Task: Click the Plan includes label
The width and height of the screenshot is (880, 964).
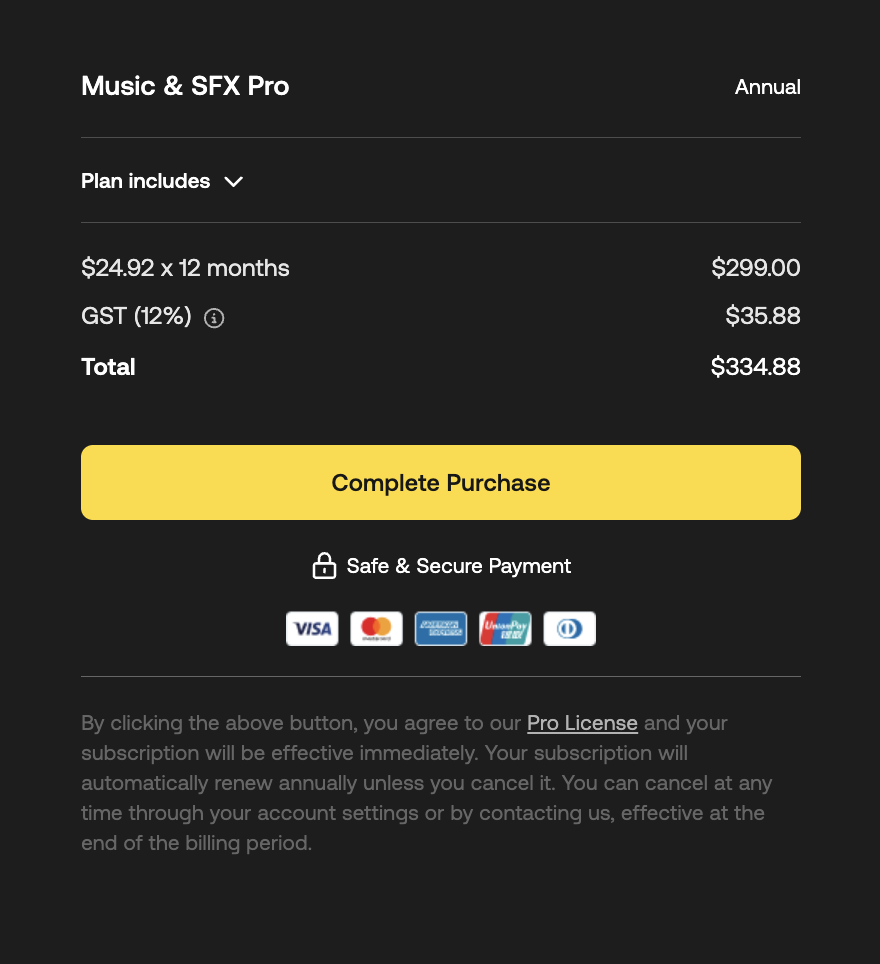Action: [x=146, y=181]
